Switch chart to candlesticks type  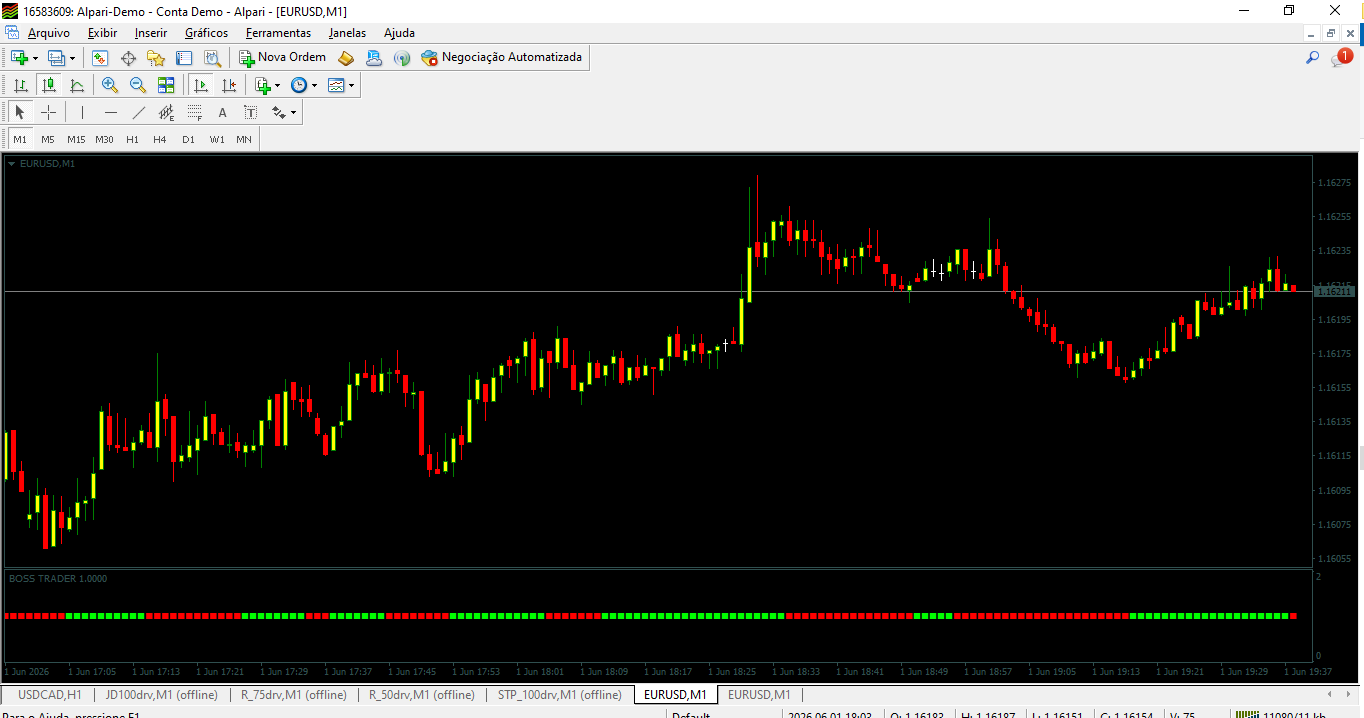[48, 85]
